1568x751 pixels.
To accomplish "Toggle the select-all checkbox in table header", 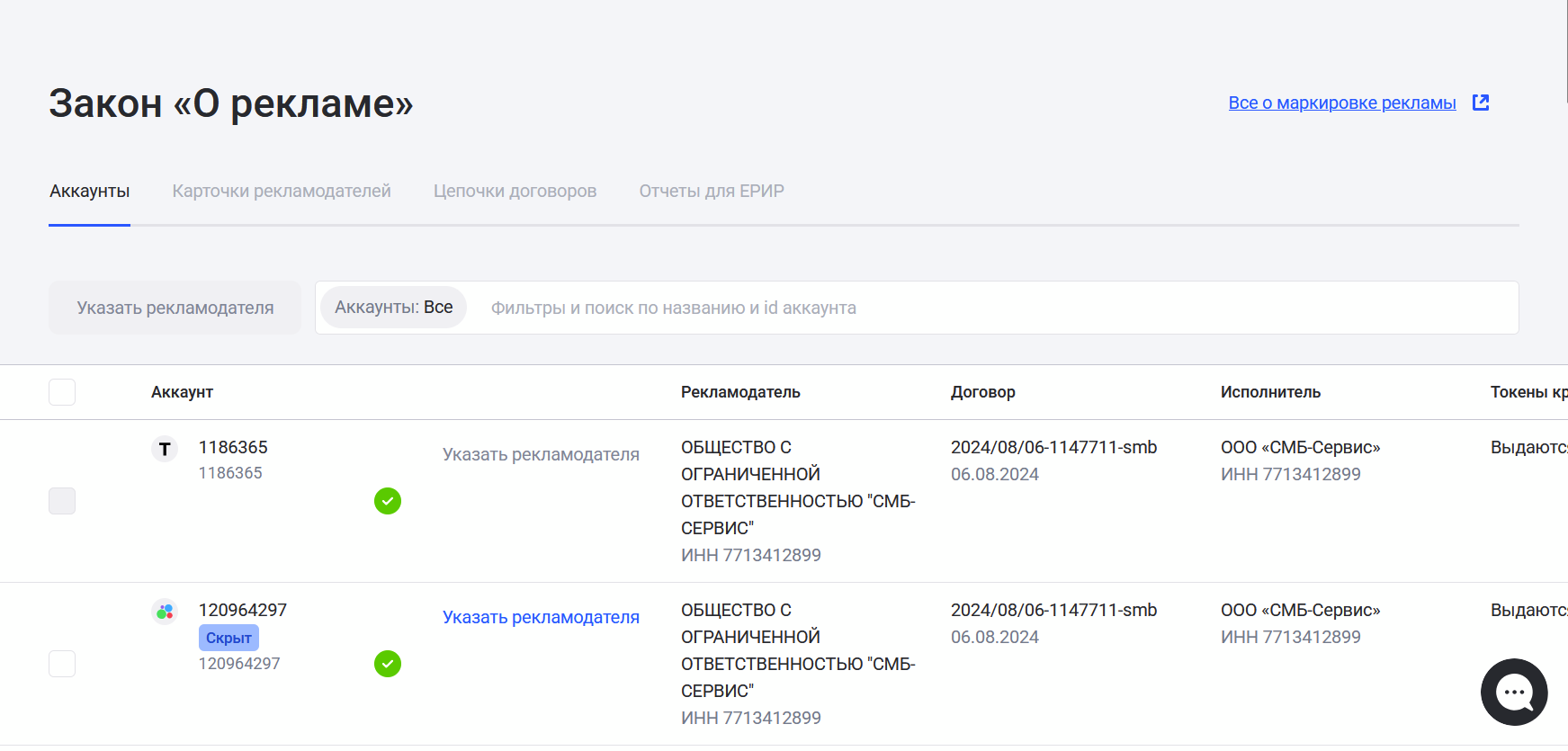I will pos(62,392).
